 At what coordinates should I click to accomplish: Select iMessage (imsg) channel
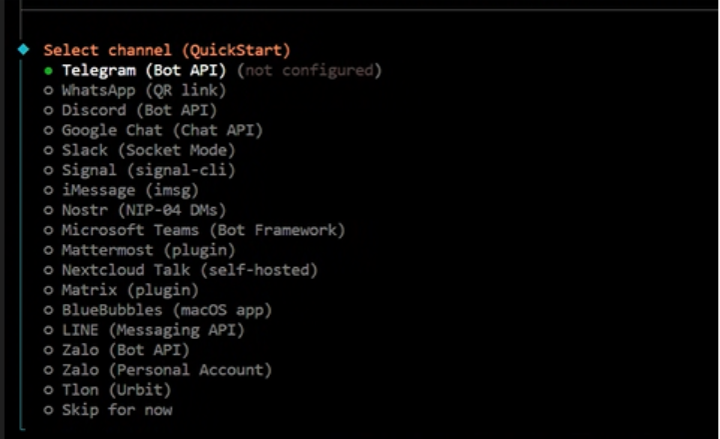click(130, 190)
